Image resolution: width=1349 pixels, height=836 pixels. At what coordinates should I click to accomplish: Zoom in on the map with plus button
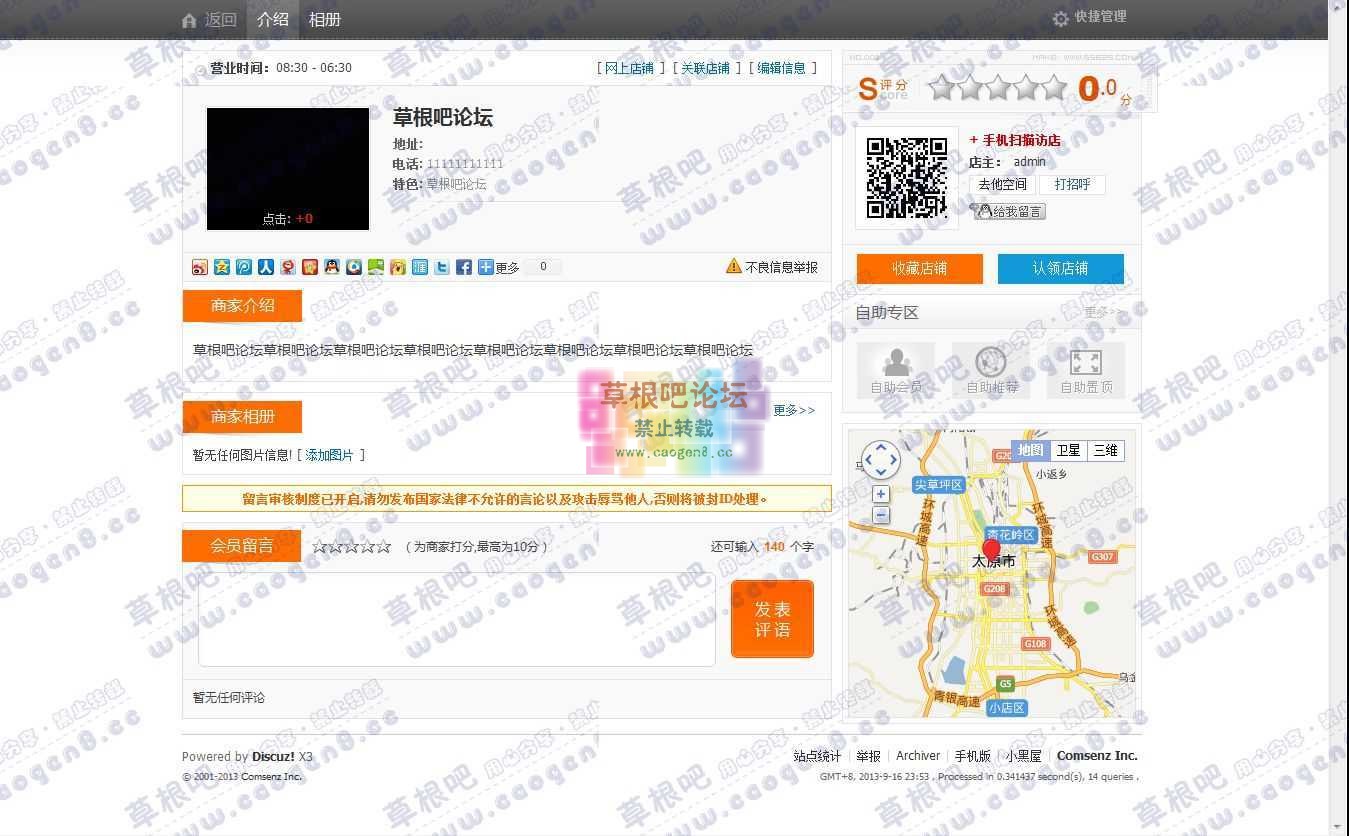pos(880,494)
